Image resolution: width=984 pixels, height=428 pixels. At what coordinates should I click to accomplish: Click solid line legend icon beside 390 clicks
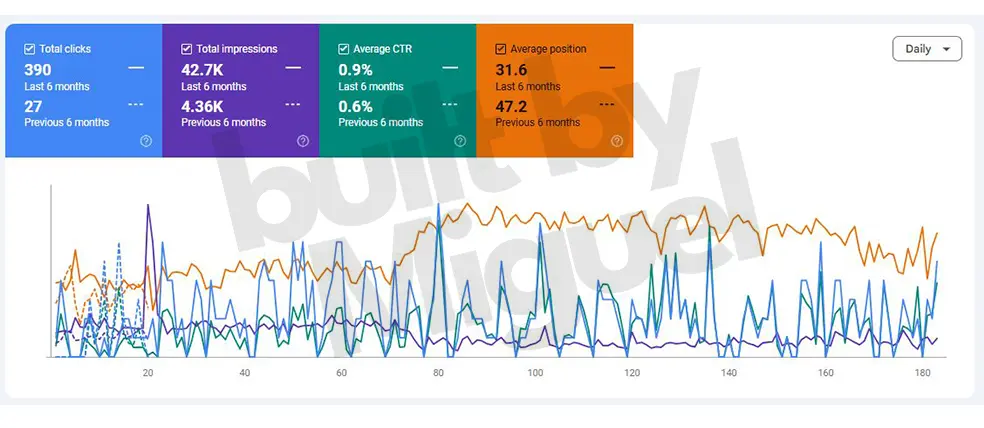pyautogui.click(x=136, y=68)
